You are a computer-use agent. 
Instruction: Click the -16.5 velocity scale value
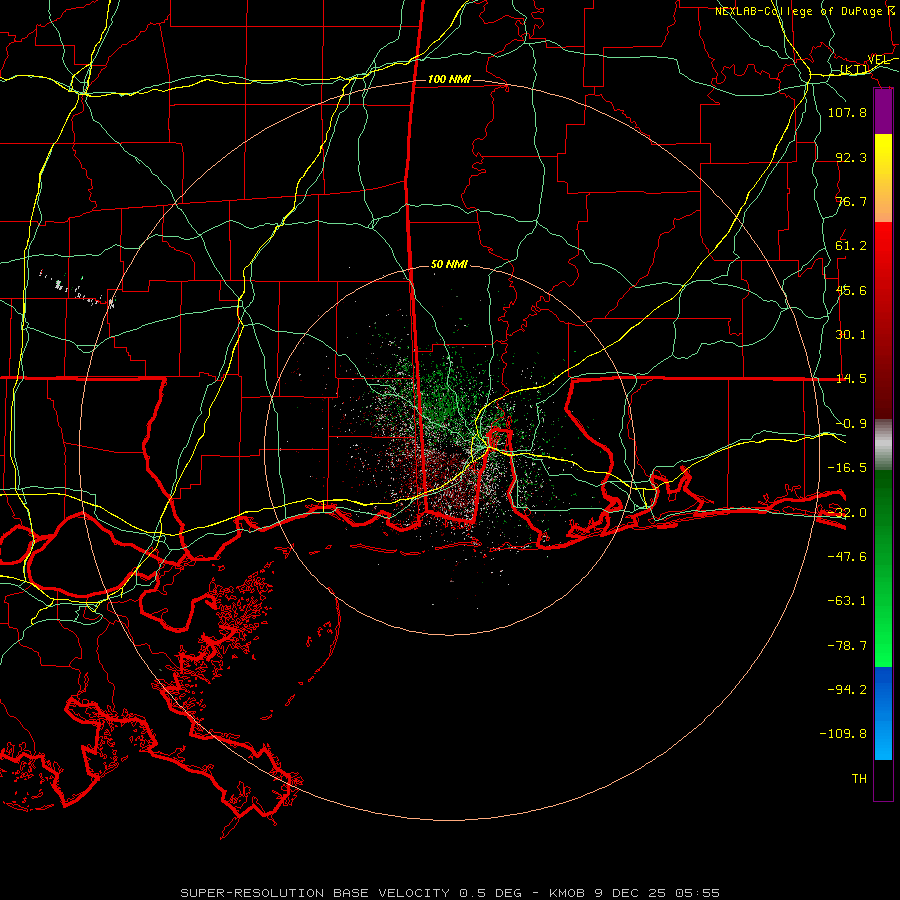[x=847, y=468]
